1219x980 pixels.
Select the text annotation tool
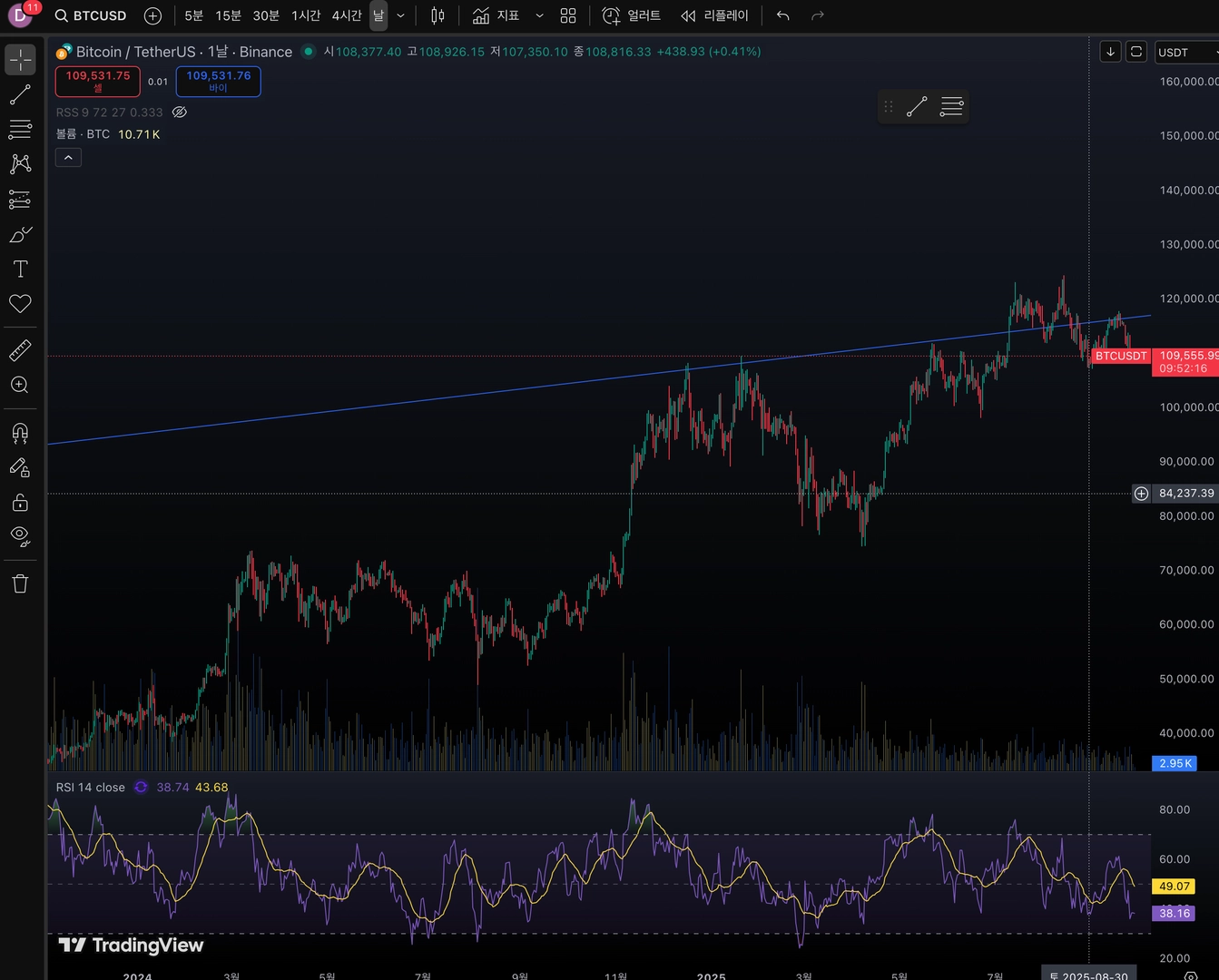click(x=20, y=269)
